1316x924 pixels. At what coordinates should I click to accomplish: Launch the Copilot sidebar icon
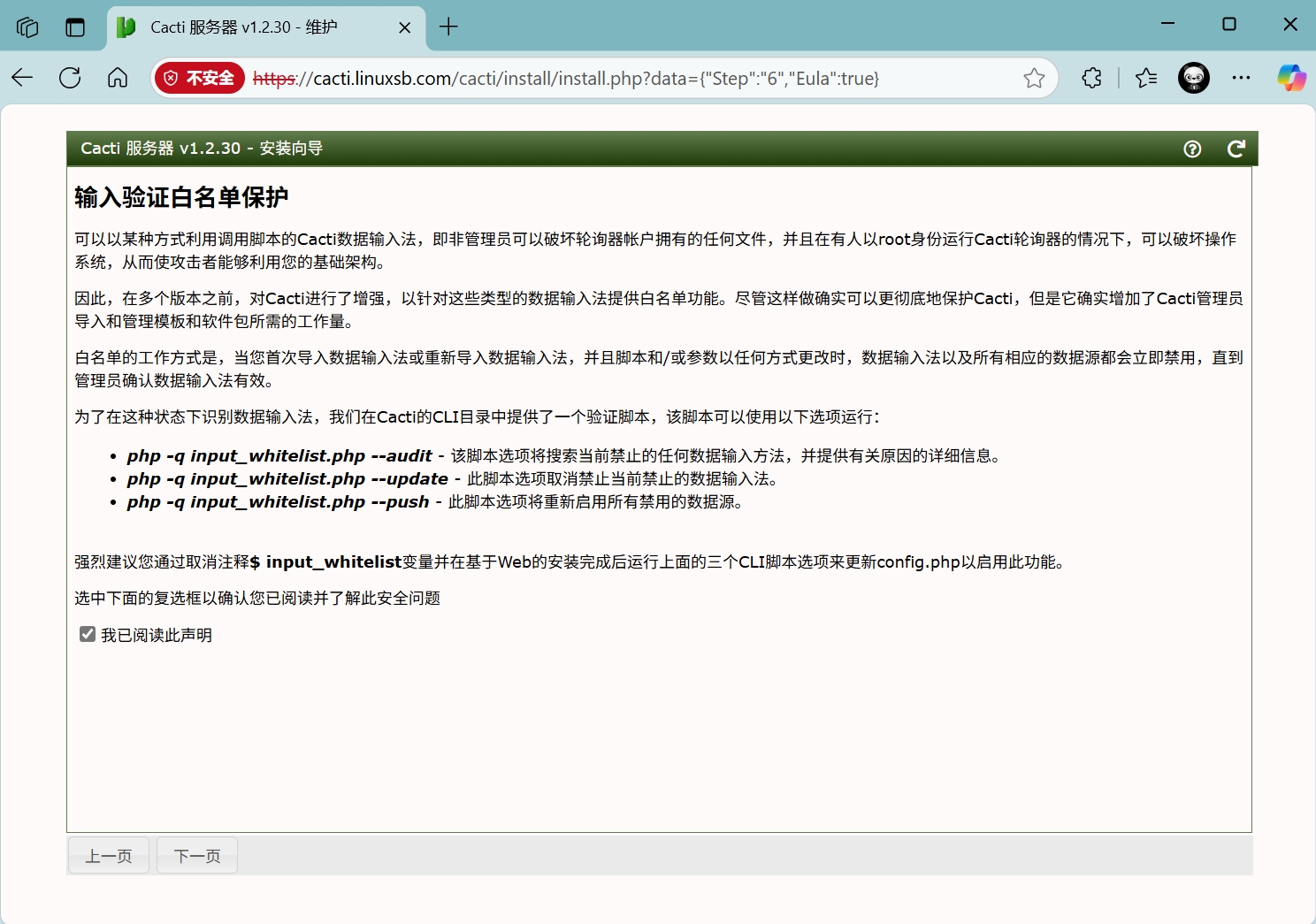coord(1291,78)
